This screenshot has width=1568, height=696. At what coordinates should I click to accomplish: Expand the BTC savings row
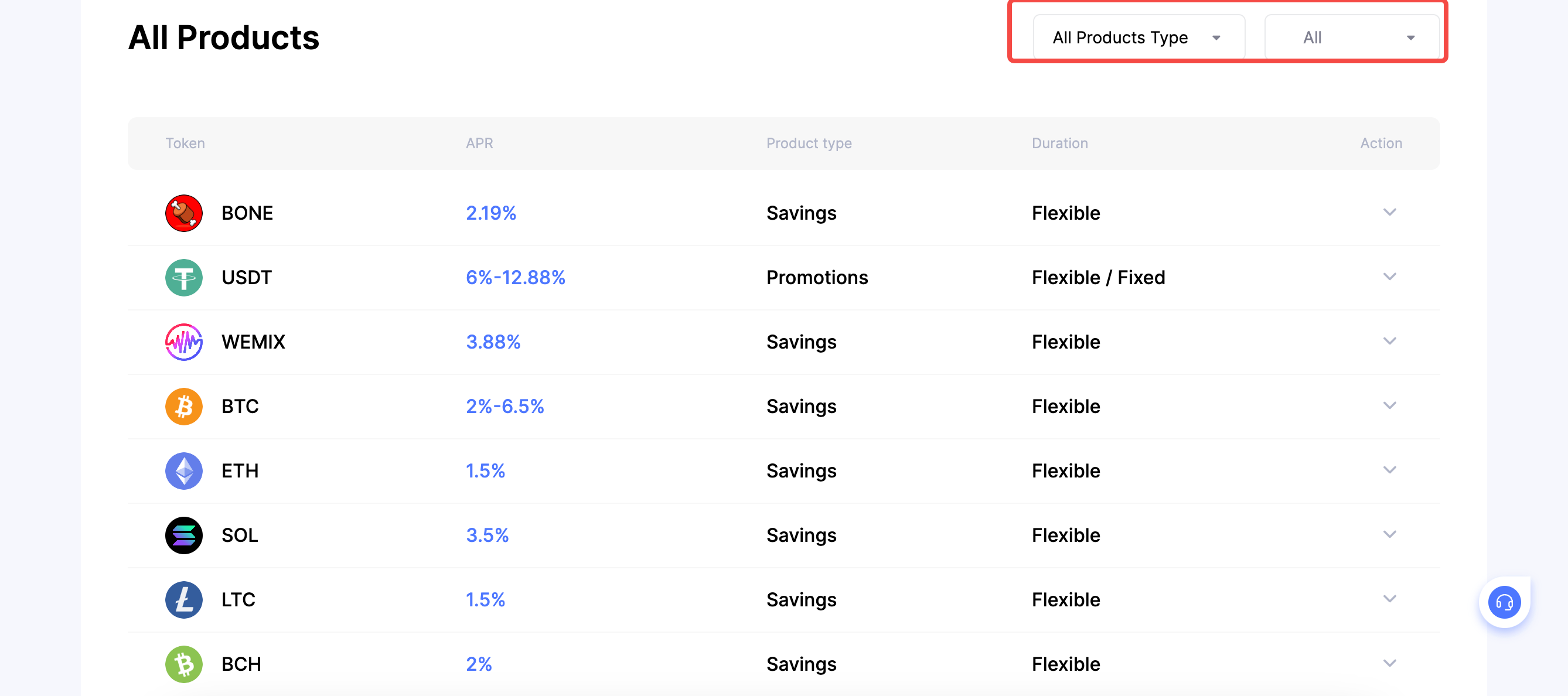point(1390,406)
